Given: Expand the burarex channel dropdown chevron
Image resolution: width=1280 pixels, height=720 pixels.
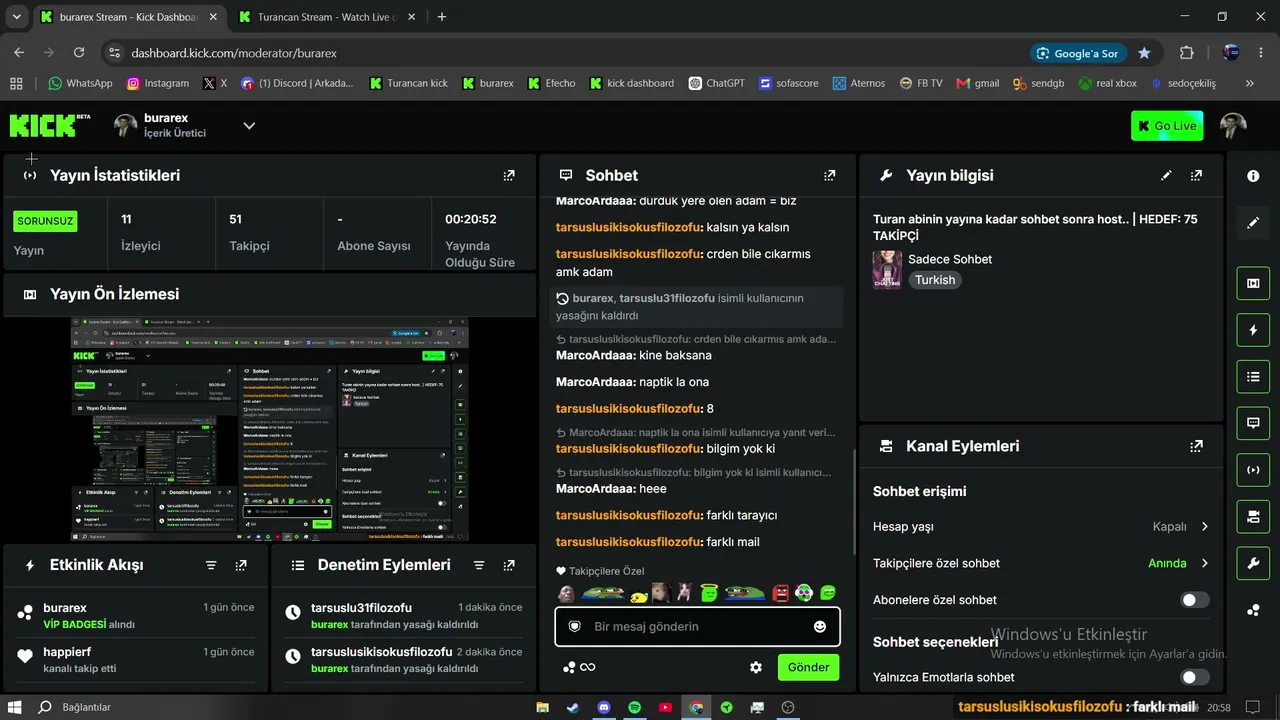Looking at the screenshot, I should click(x=249, y=126).
